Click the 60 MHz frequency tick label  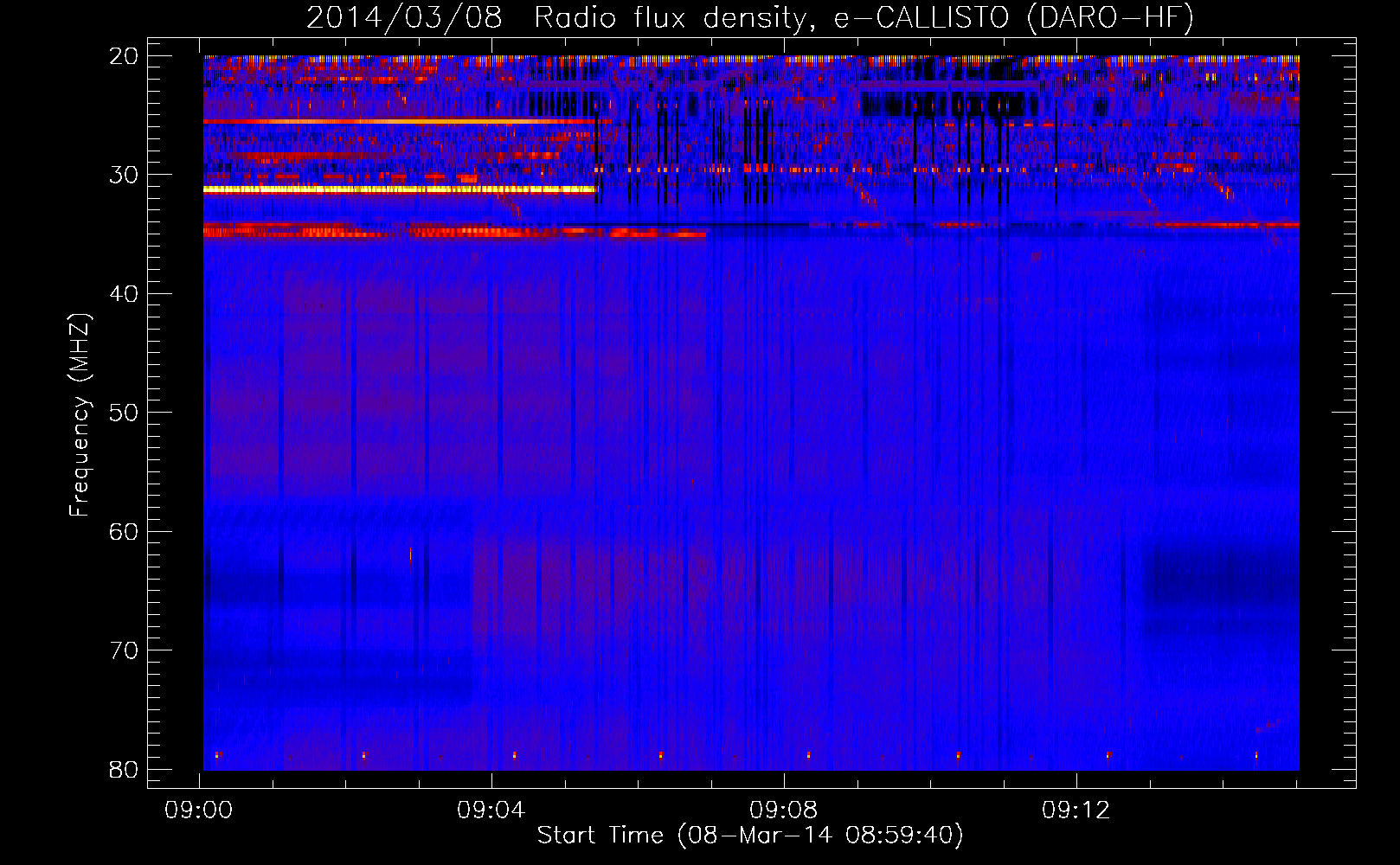point(124,531)
